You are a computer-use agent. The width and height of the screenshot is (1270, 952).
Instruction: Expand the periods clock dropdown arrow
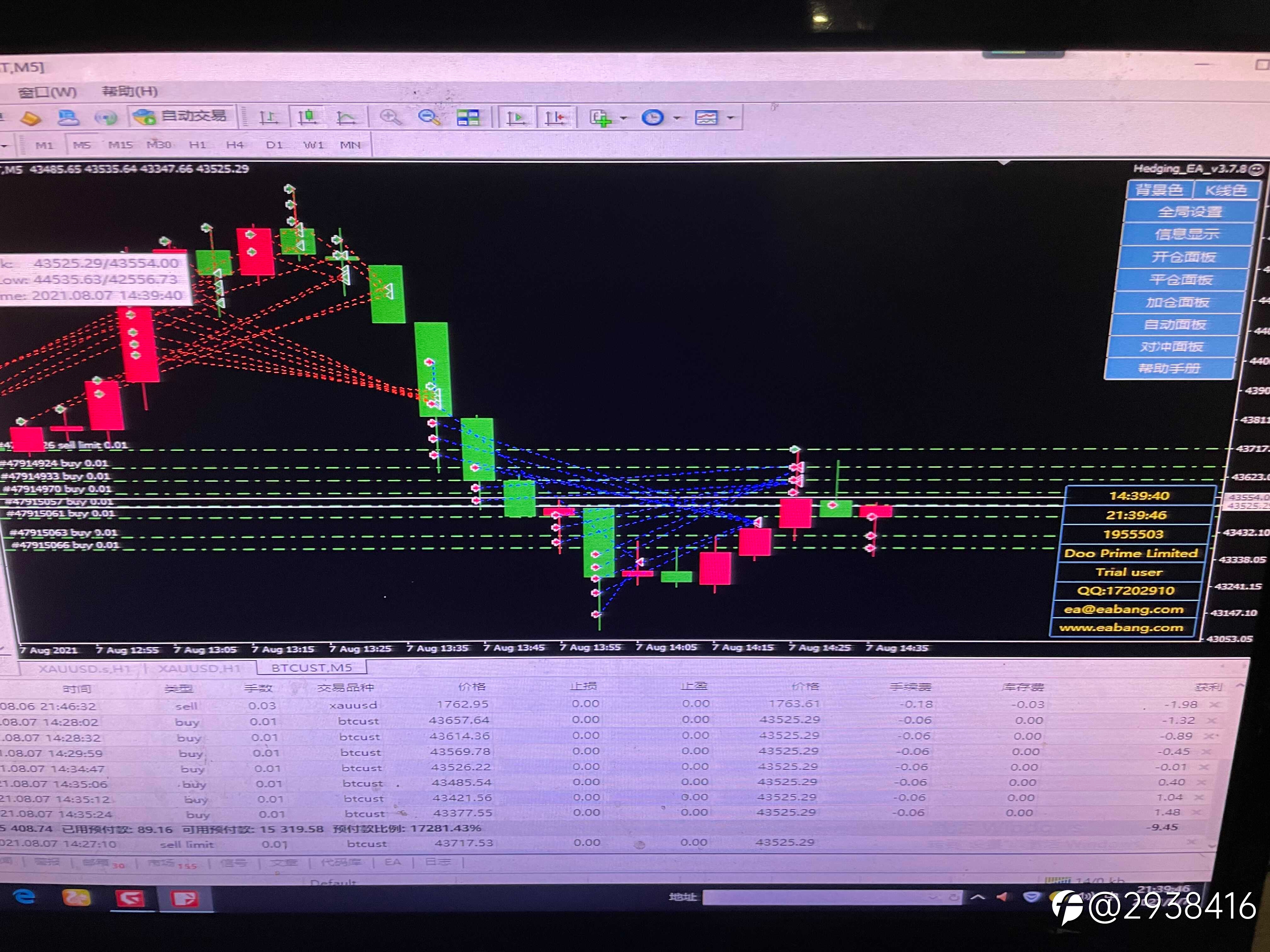pos(677,118)
